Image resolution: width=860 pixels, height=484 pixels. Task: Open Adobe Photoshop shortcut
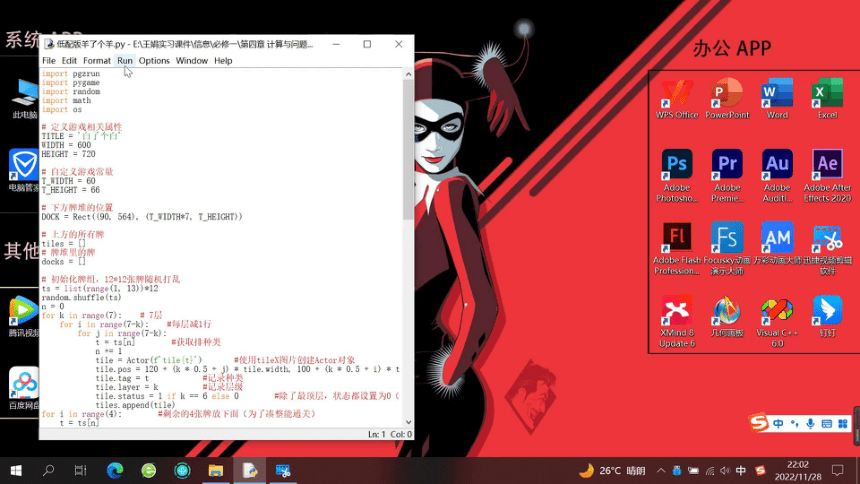[677, 176]
